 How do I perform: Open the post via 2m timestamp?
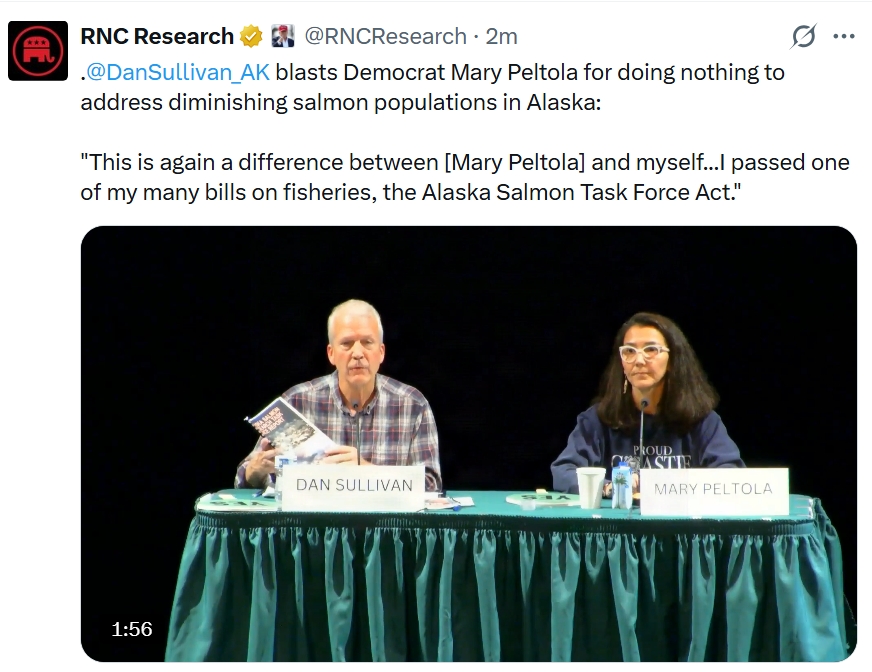502,36
